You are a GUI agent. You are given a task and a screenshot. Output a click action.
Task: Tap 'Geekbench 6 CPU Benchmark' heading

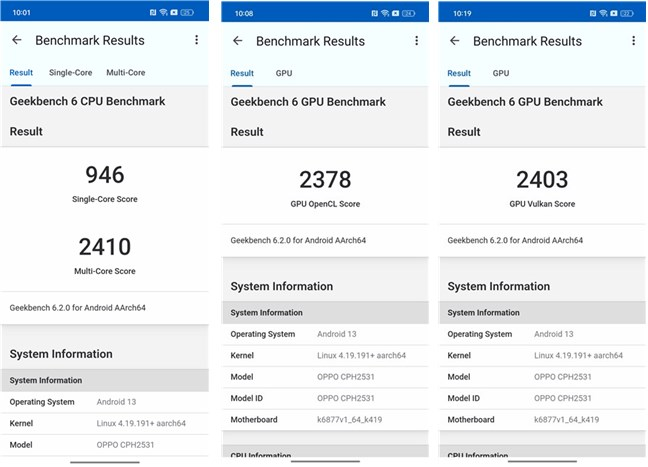87,101
